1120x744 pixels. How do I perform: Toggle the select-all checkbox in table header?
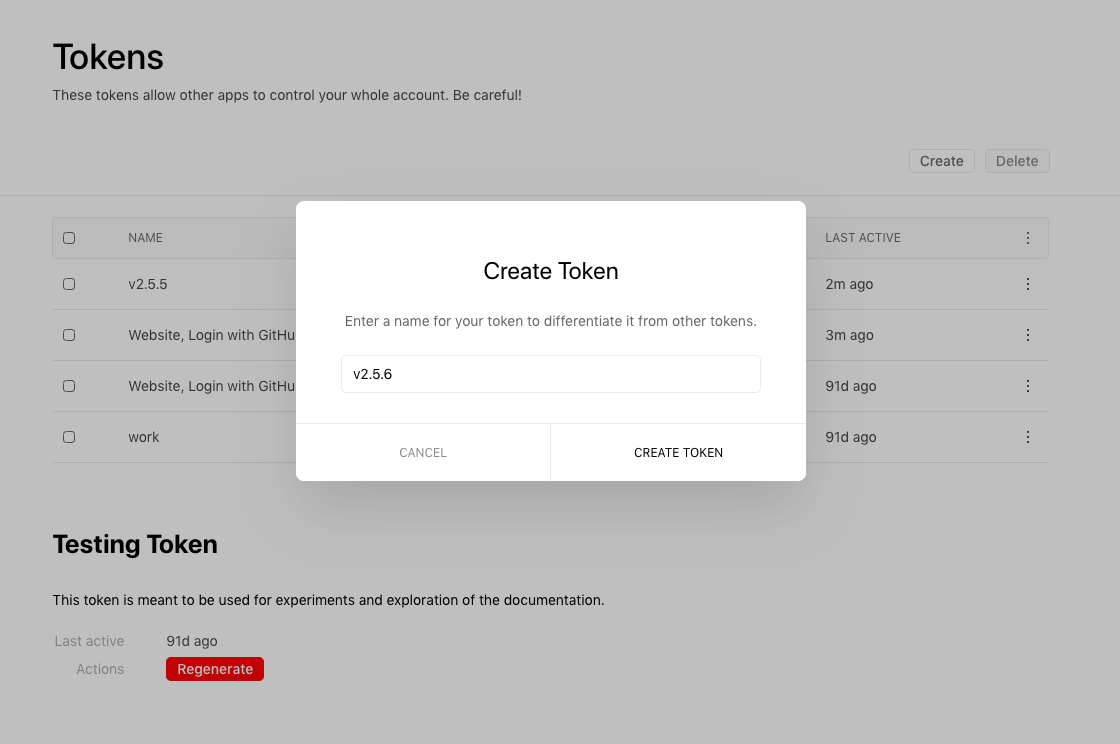(69, 238)
